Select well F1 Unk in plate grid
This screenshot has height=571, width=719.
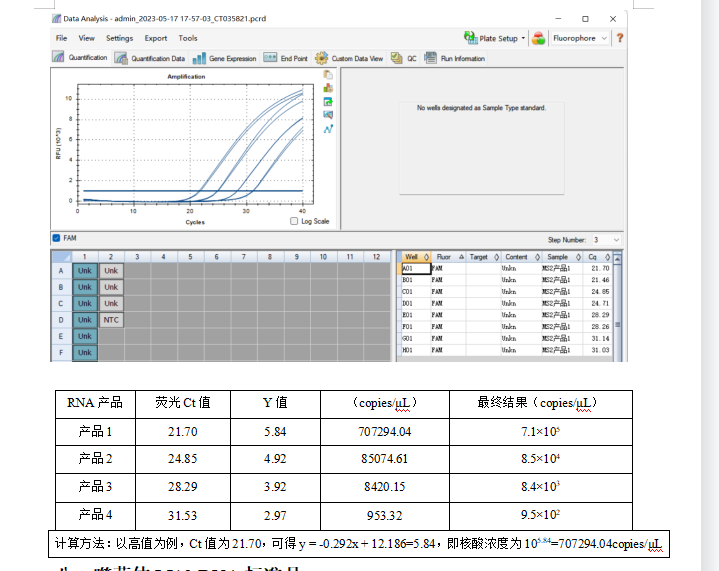[84, 353]
